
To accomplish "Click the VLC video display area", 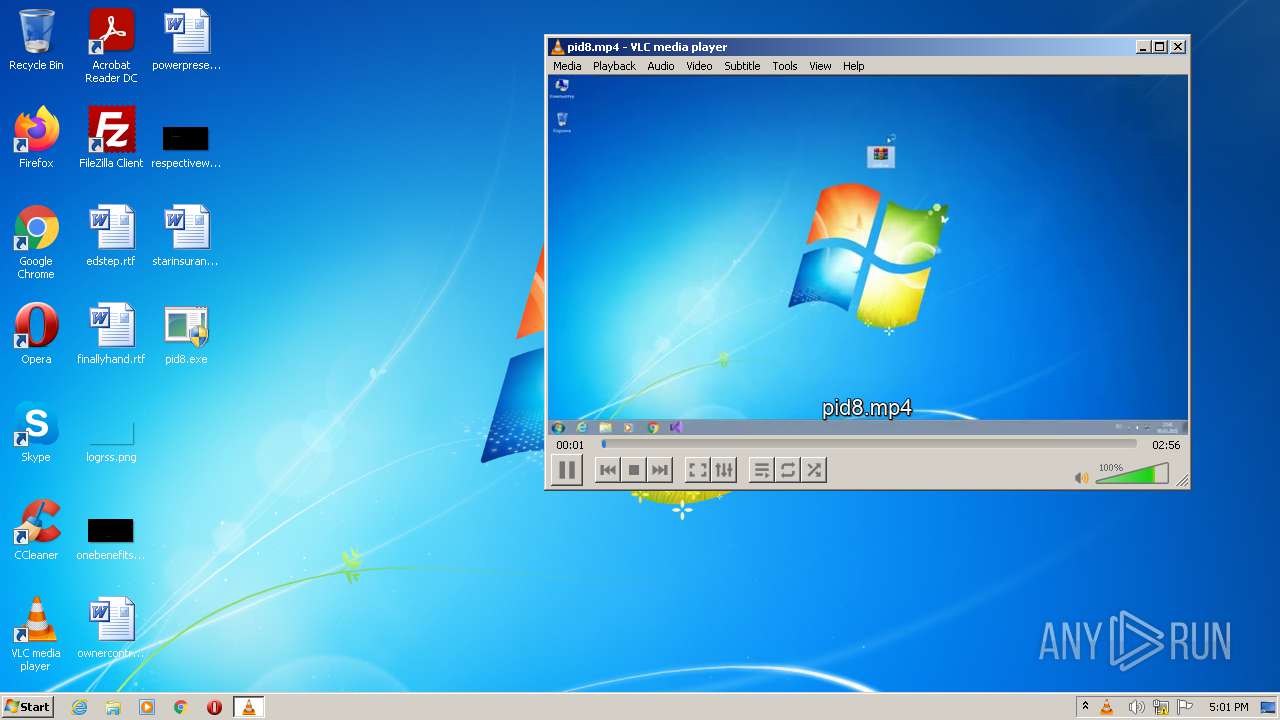I will pos(868,255).
